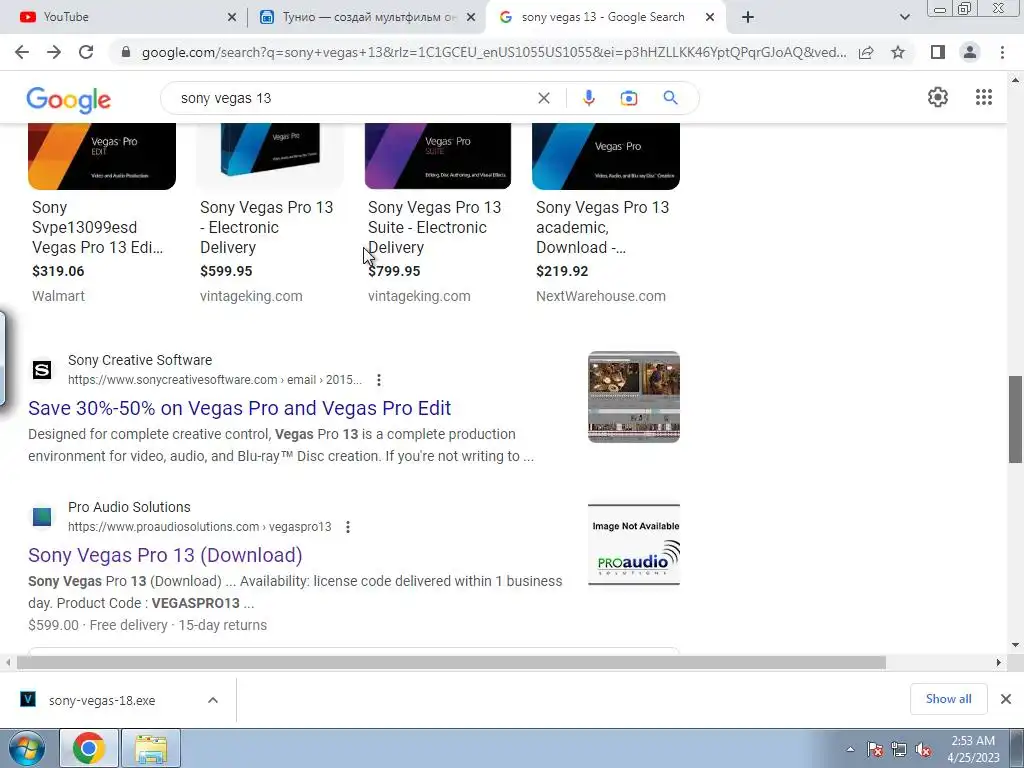Bookmark this page with the star
This screenshot has height=768, width=1024.
898,52
